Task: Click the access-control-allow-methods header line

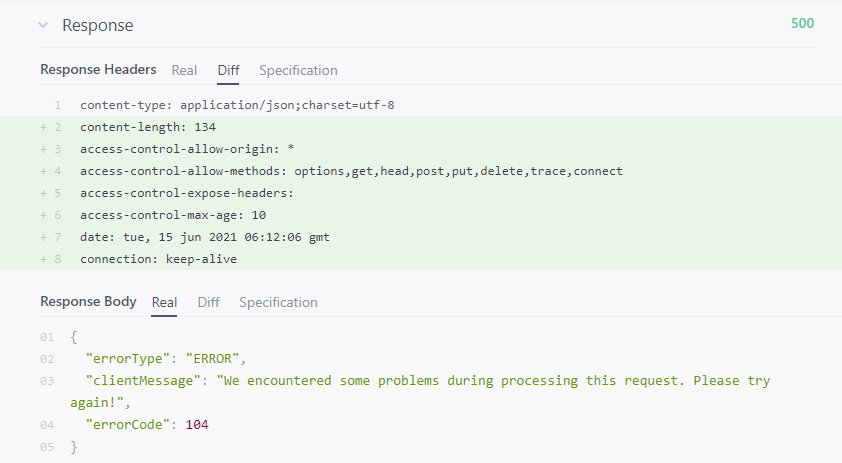Action: 351,171
